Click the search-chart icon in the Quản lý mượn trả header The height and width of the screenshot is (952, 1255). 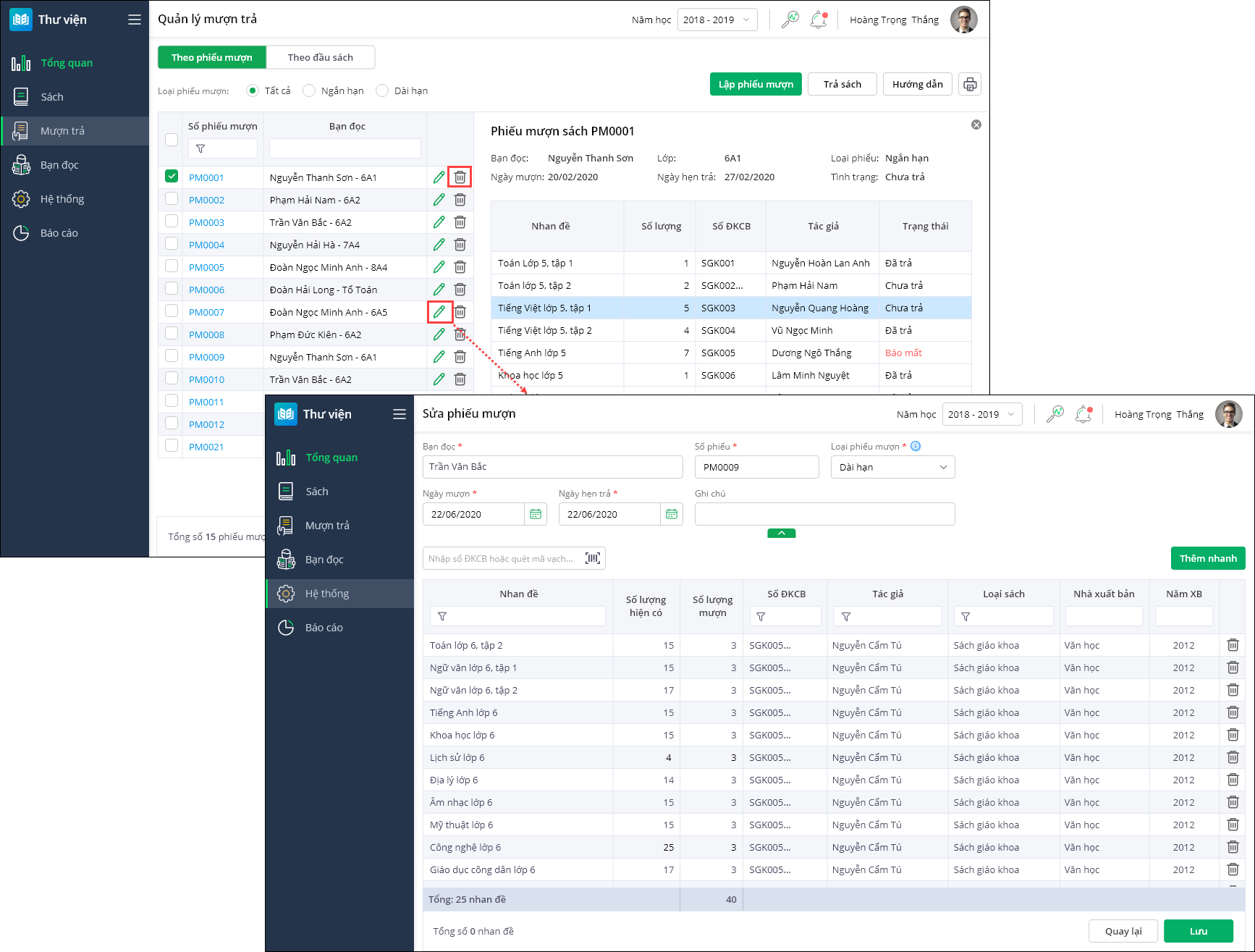pos(790,20)
